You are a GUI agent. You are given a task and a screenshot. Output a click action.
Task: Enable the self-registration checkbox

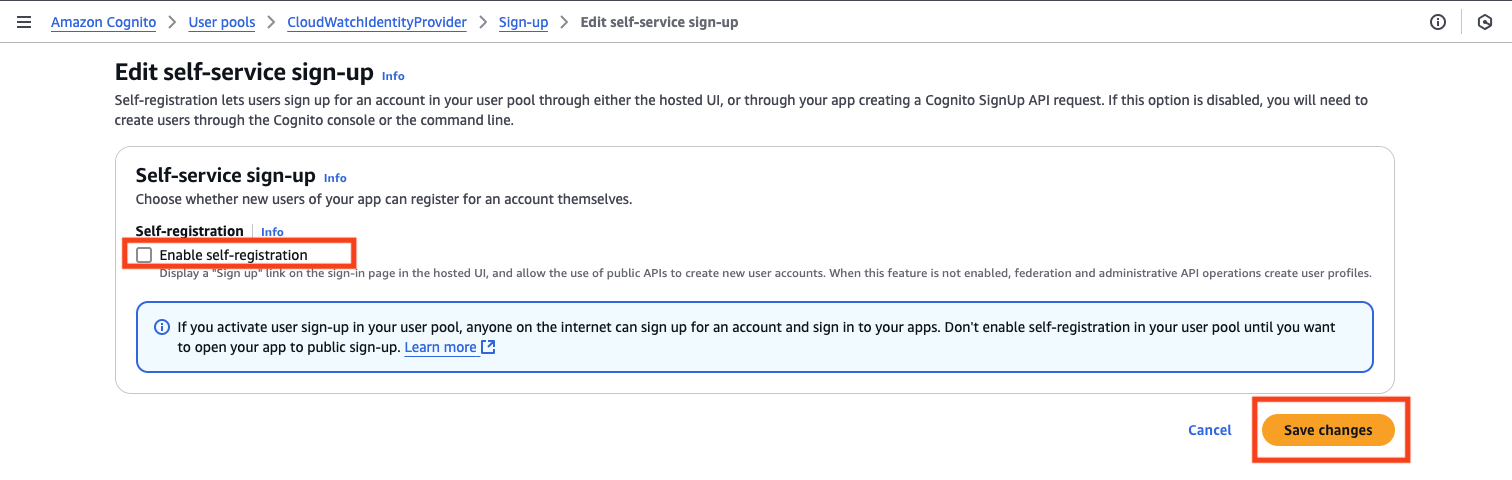point(144,255)
